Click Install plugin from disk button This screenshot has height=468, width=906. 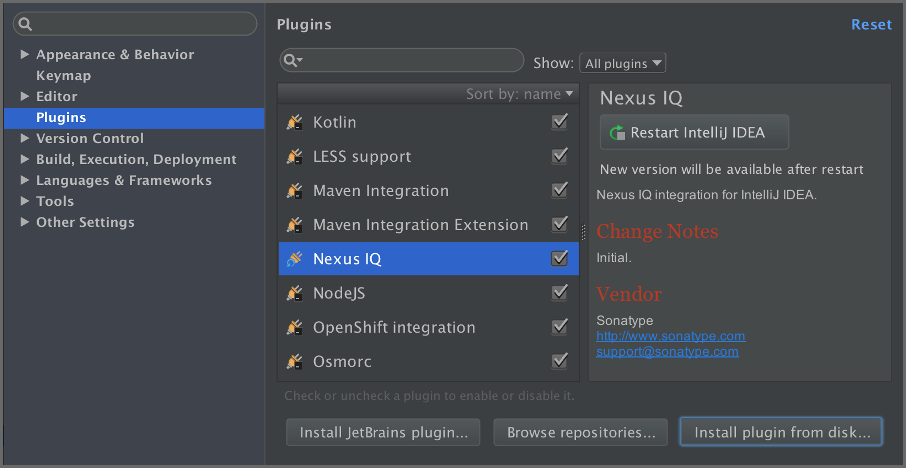[781, 432]
